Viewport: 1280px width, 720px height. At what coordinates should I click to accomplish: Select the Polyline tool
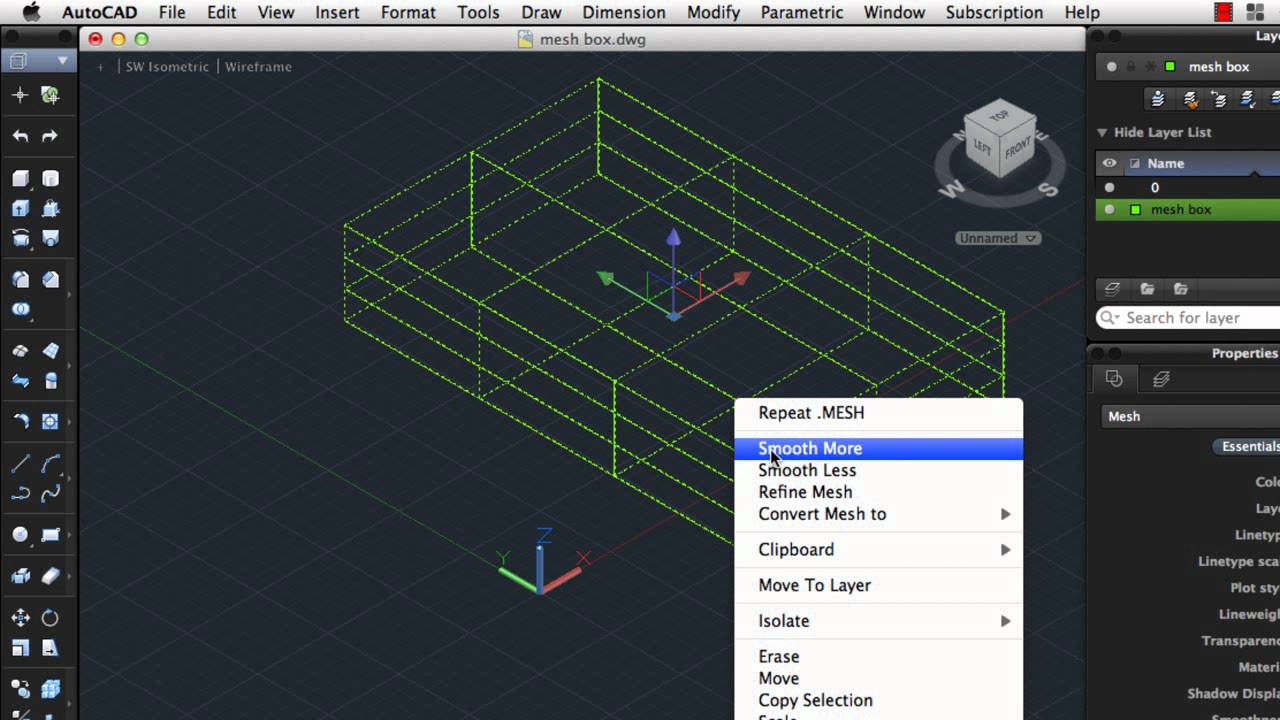coord(20,493)
